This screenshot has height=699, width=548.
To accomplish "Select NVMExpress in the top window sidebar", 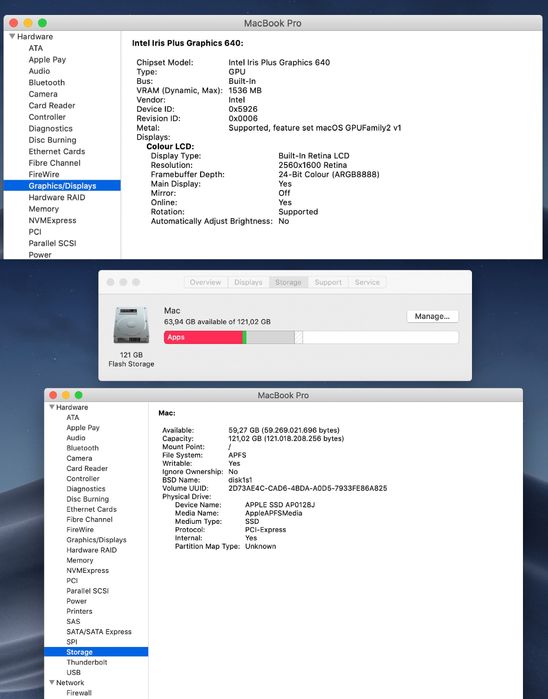I will click(x=52, y=220).
